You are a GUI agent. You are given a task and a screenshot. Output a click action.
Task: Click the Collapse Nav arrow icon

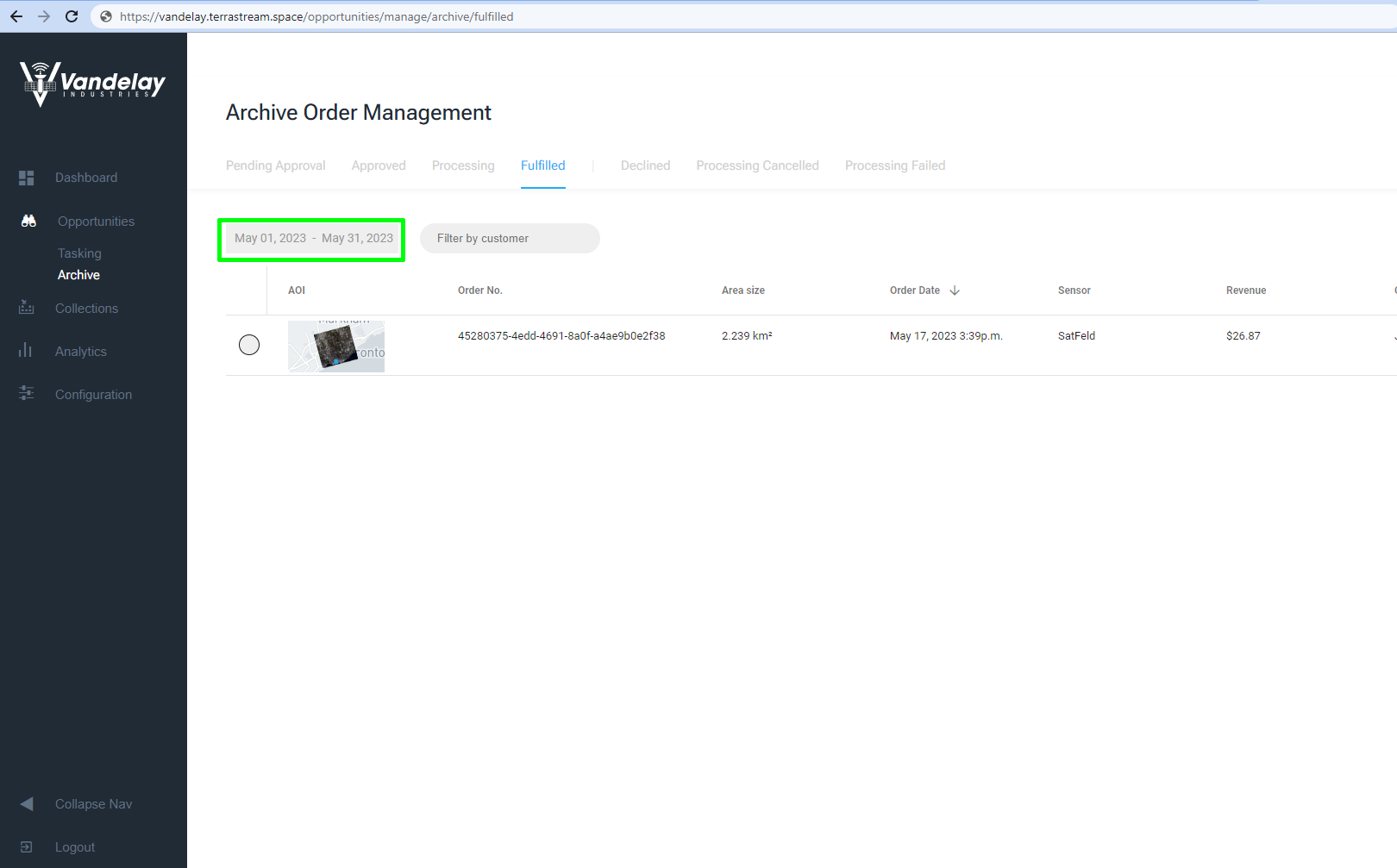[27, 803]
